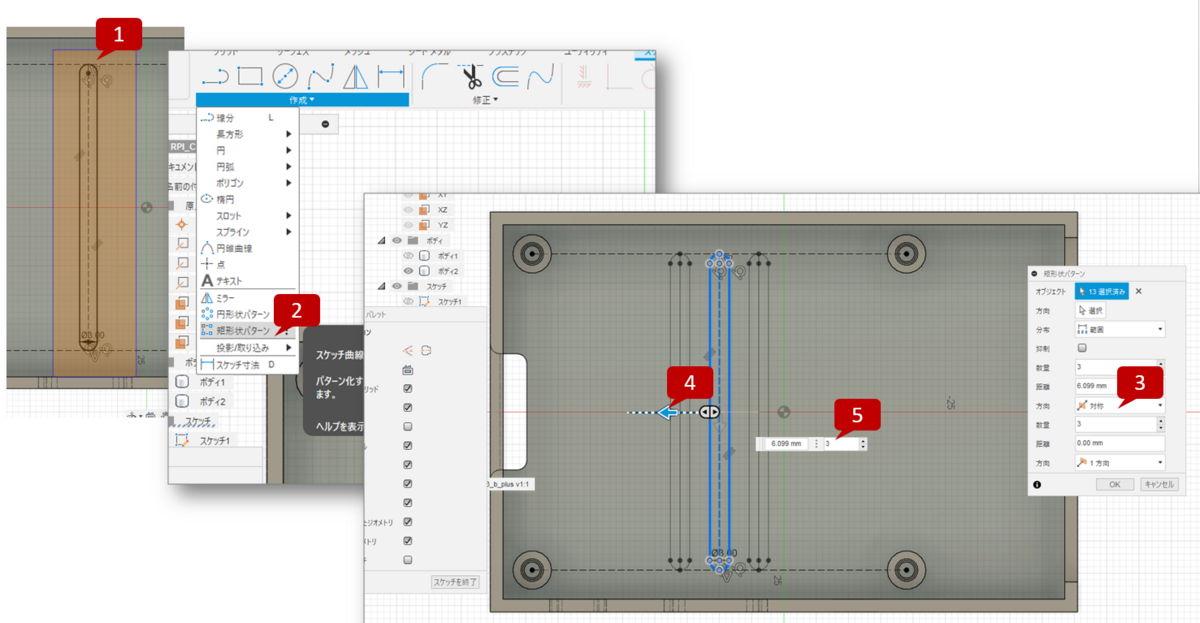Screen dimensions: 1200x623
Task: Toggle visibility eye of スケッチ folder in right window
Action: point(395,286)
